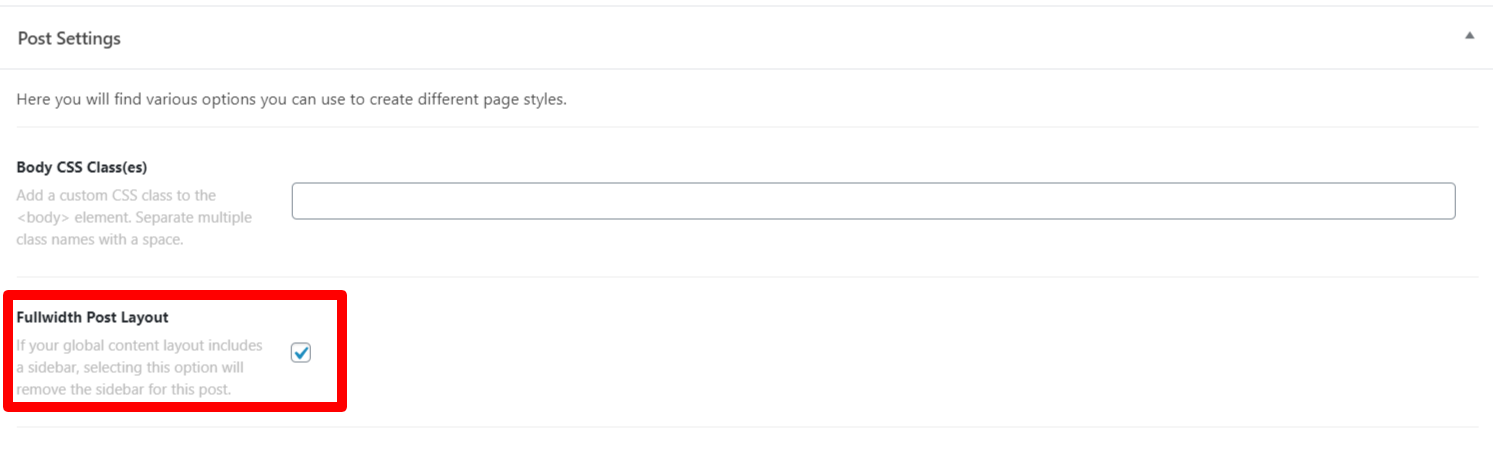
Task: Click the sidebar removal help text
Action: [x=139, y=367]
